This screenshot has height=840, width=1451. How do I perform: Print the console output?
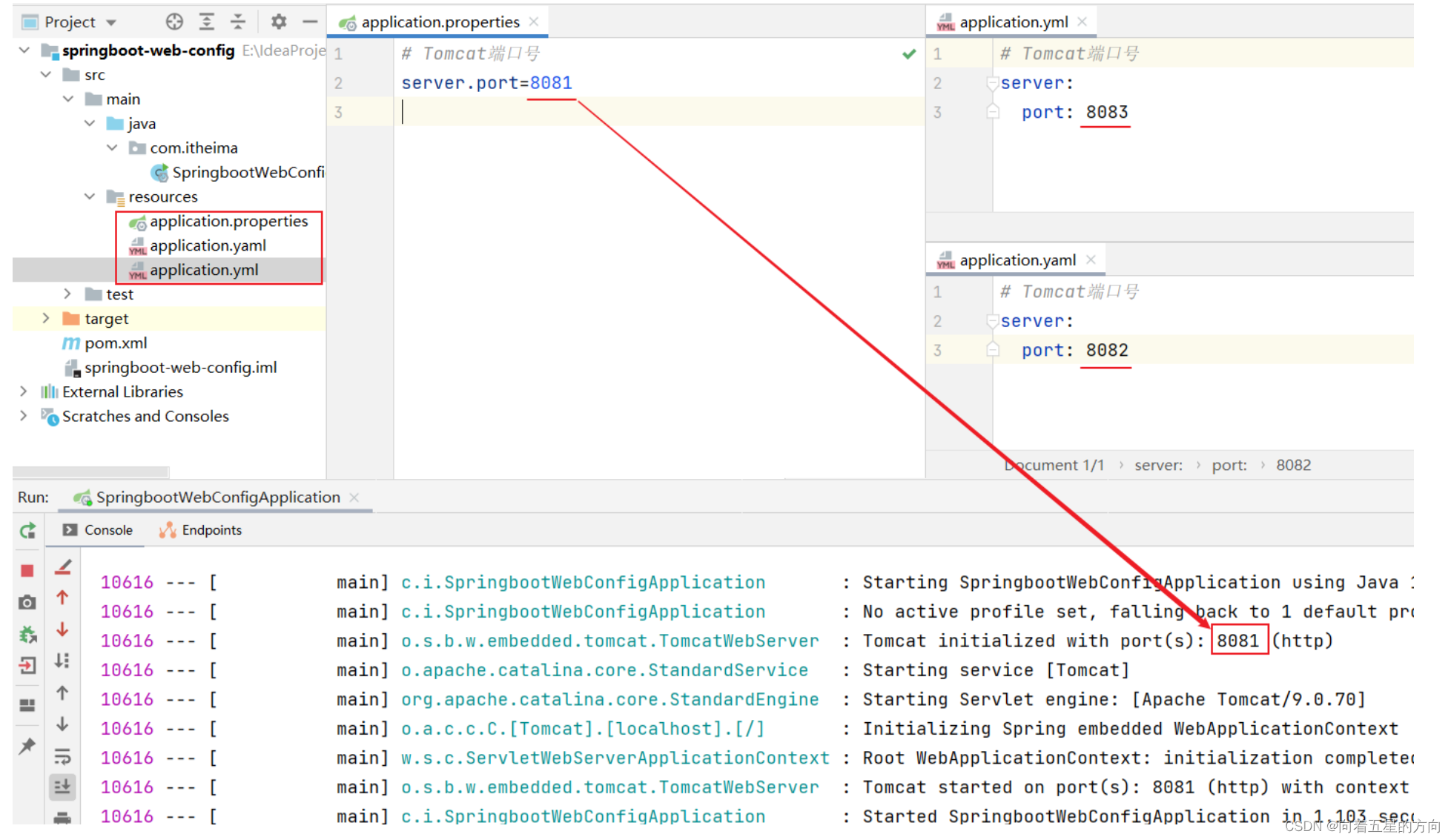(62, 817)
